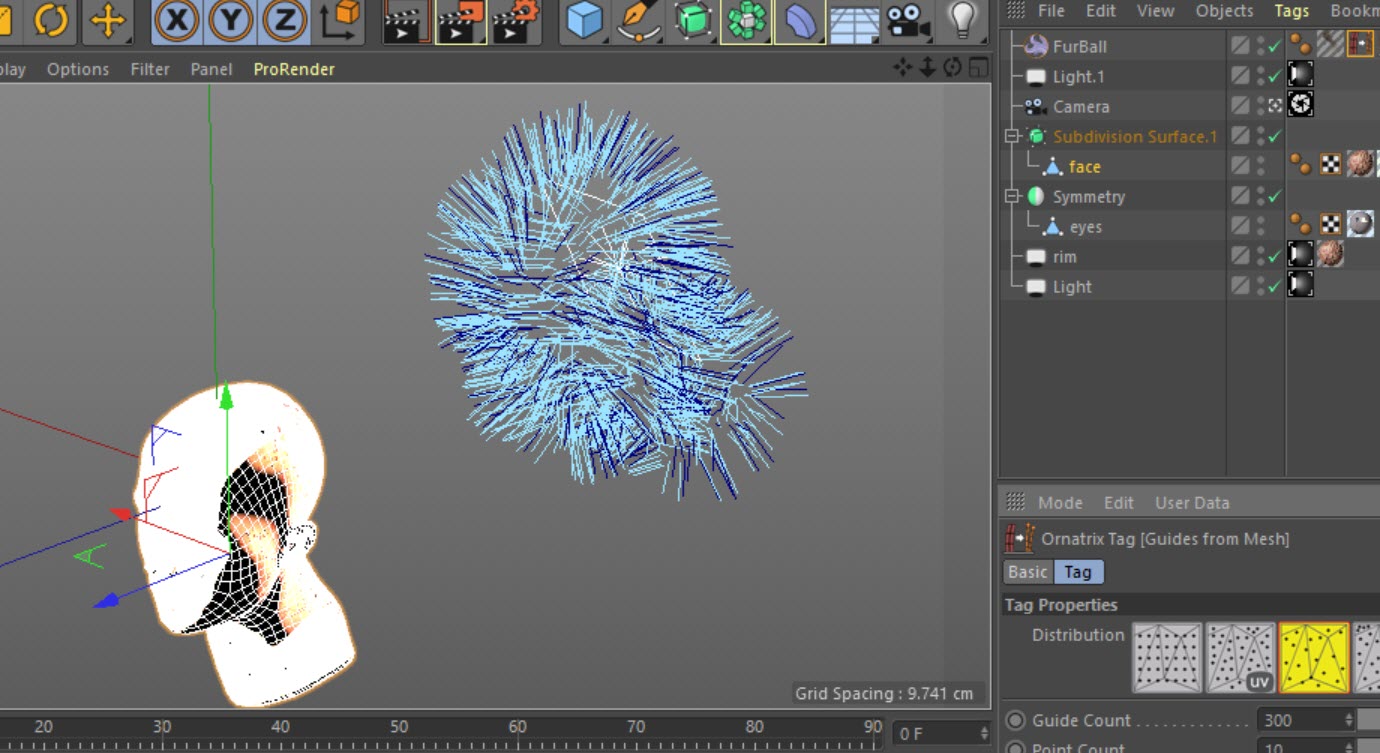Disable the green checkmark for Light.1
This screenshot has width=1380, height=753.
coord(1274,77)
